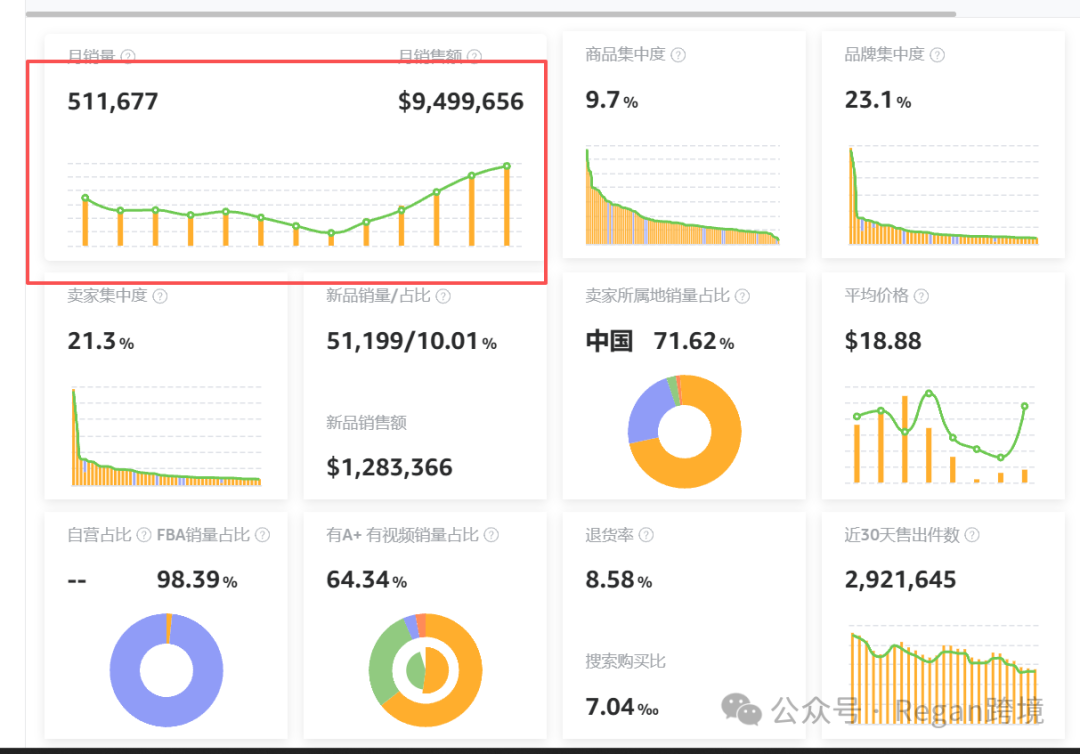Click blue segment of seller region donut
1080x754 pixels.
tap(644, 413)
